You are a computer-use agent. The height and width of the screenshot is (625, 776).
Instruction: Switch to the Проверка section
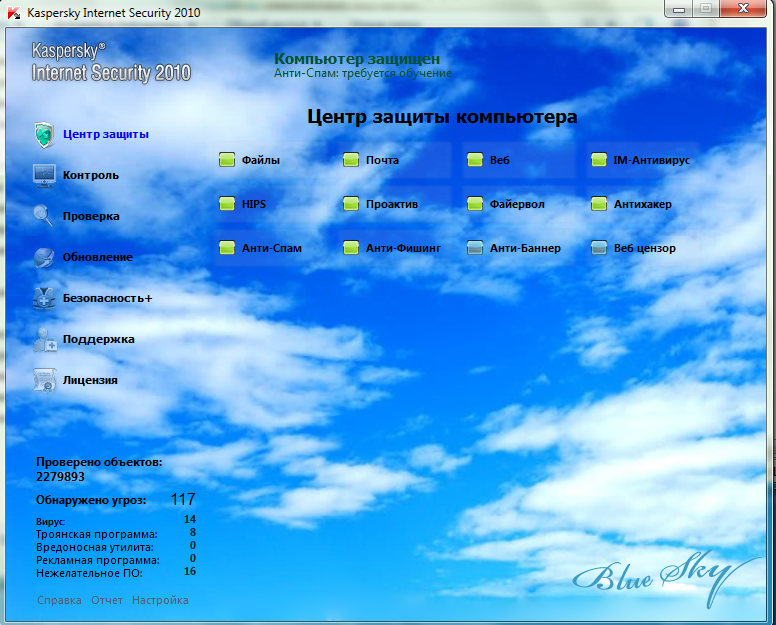[91, 216]
